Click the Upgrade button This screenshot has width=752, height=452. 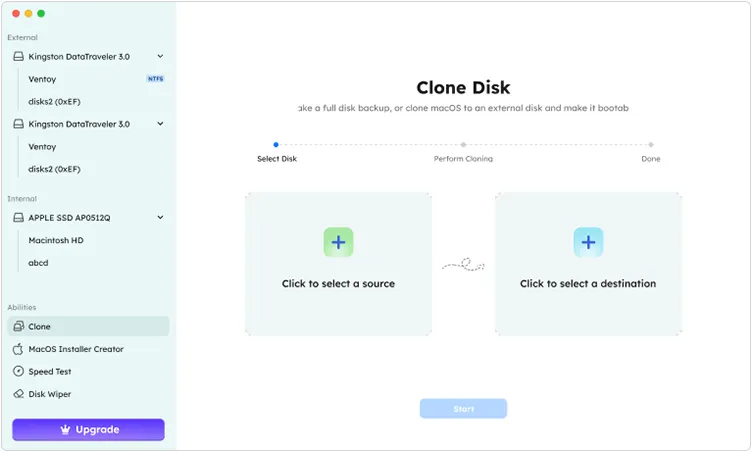pyautogui.click(x=88, y=429)
